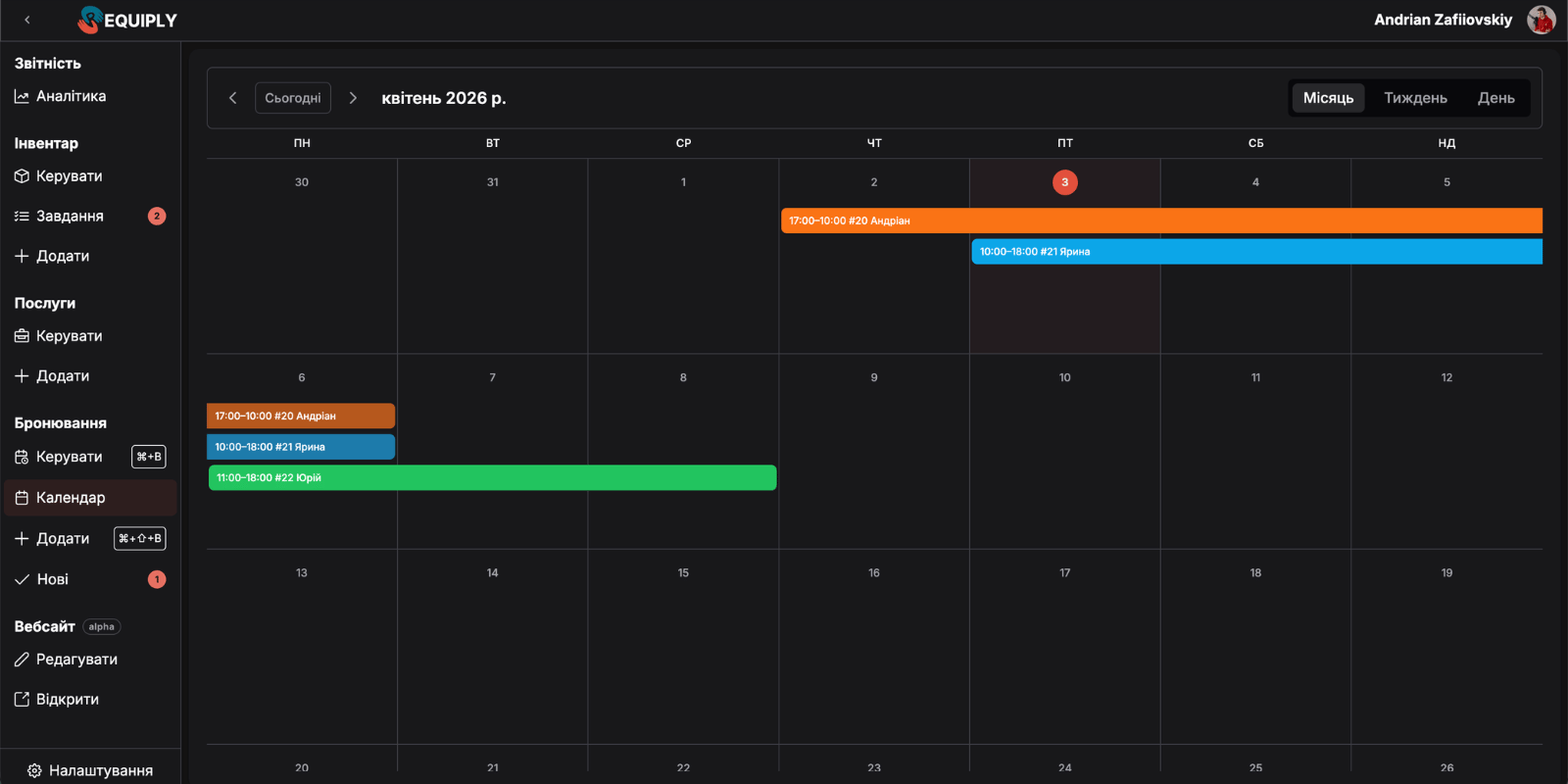
Task: Open the Завдання task list icon
Action: point(22,217)
